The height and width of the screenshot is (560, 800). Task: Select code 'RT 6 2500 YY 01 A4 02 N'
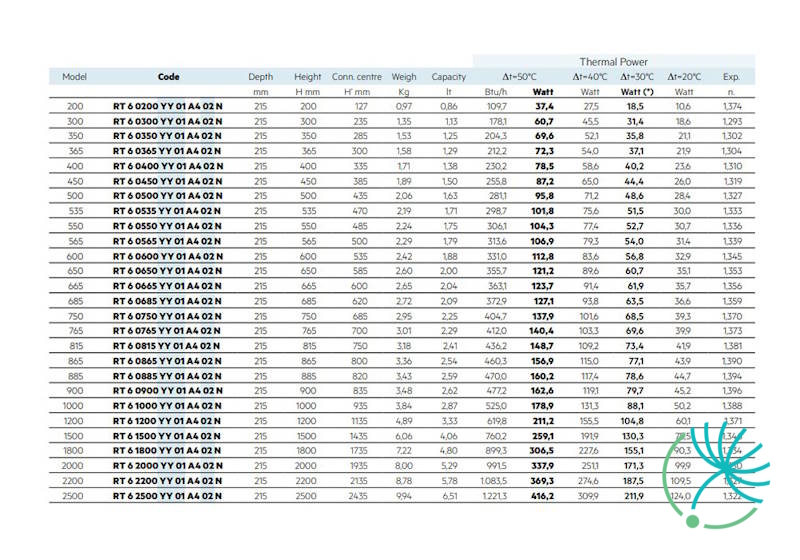(x=167, y=496)
